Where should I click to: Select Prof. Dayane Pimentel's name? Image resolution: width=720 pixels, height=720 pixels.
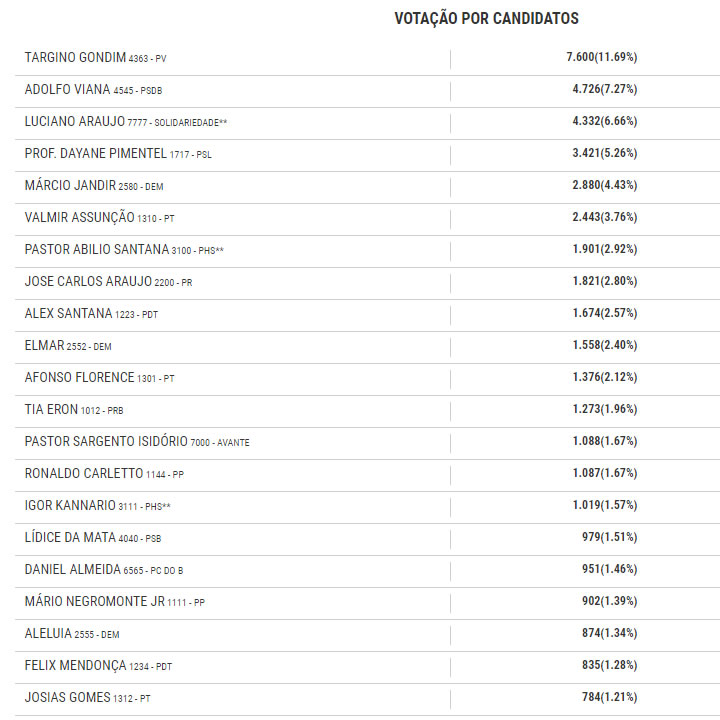(96, 153)
